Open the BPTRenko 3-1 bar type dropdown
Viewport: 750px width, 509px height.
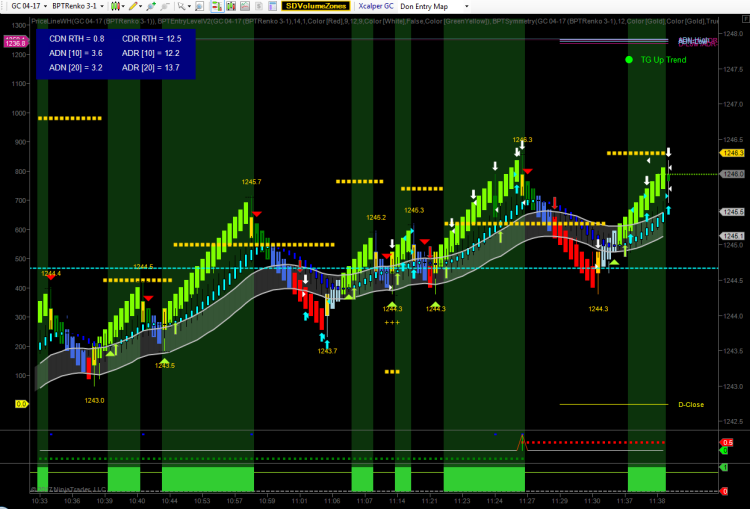click(78, 6)
